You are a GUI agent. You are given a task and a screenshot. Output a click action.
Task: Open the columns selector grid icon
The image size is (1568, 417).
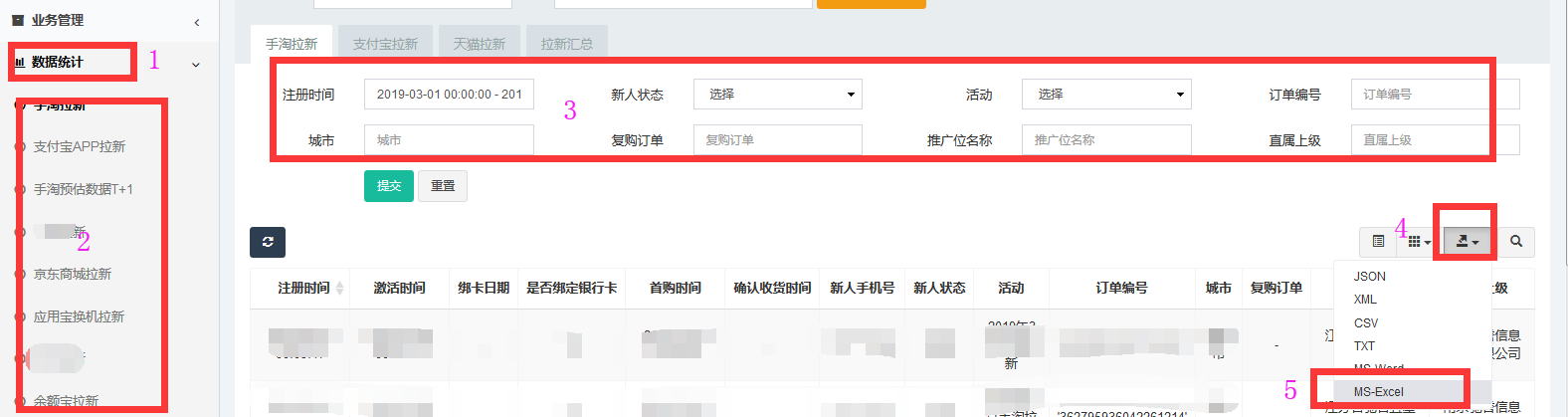pyautogui.click(x=1419, y=242)
